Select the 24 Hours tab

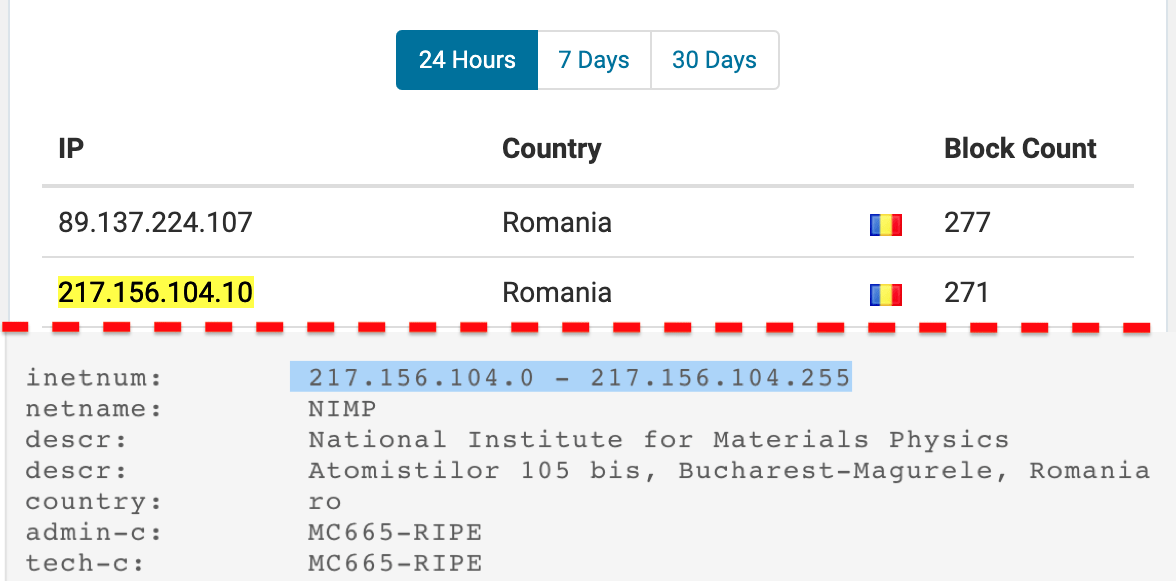[x=467, y=60]
